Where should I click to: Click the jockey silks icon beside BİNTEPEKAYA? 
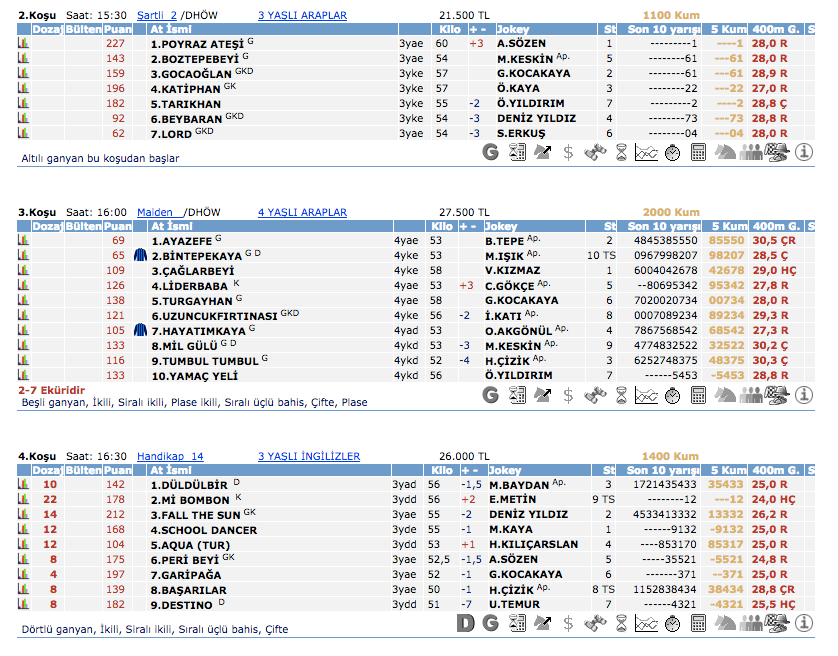(140, 256)
